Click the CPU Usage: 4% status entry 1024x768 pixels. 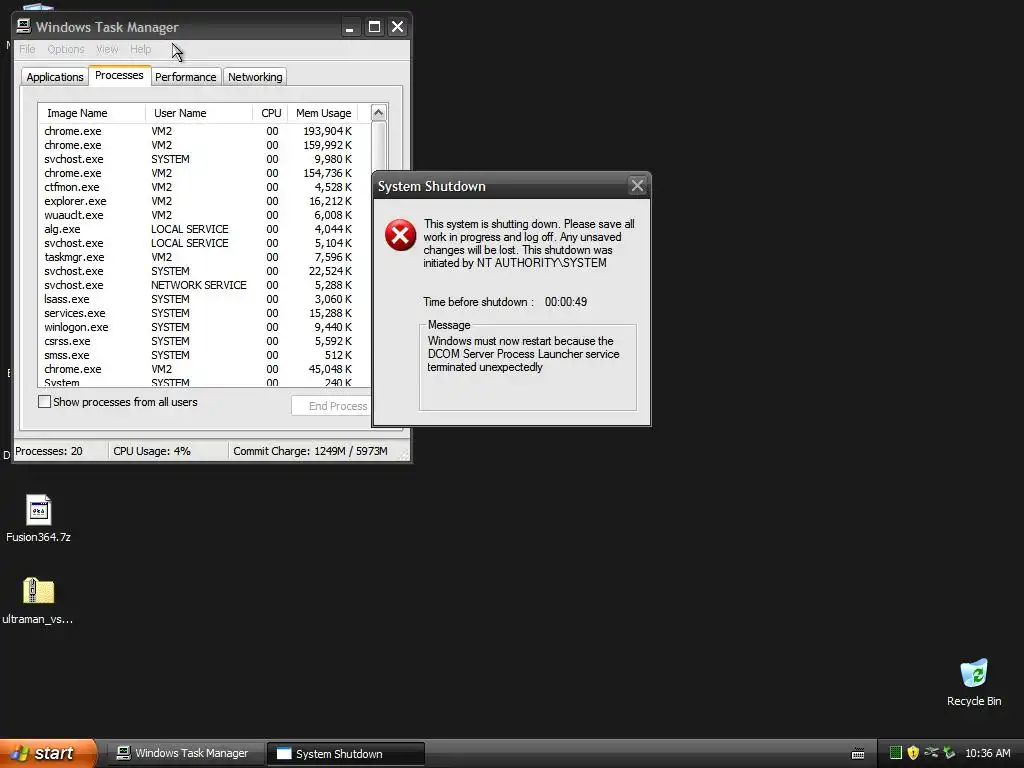pyautogui.click(x=152, y=451)
